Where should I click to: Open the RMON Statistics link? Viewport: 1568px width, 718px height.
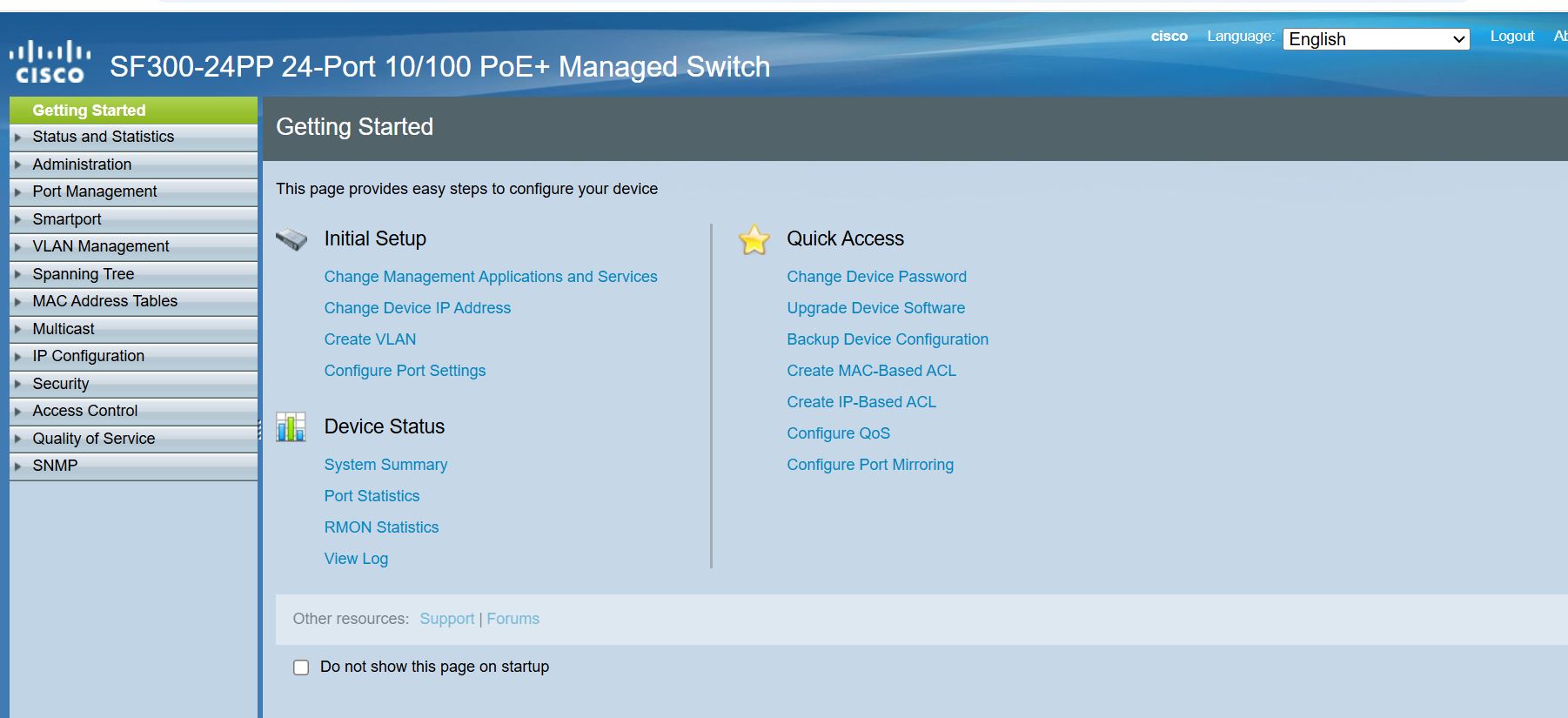point(381,527)
